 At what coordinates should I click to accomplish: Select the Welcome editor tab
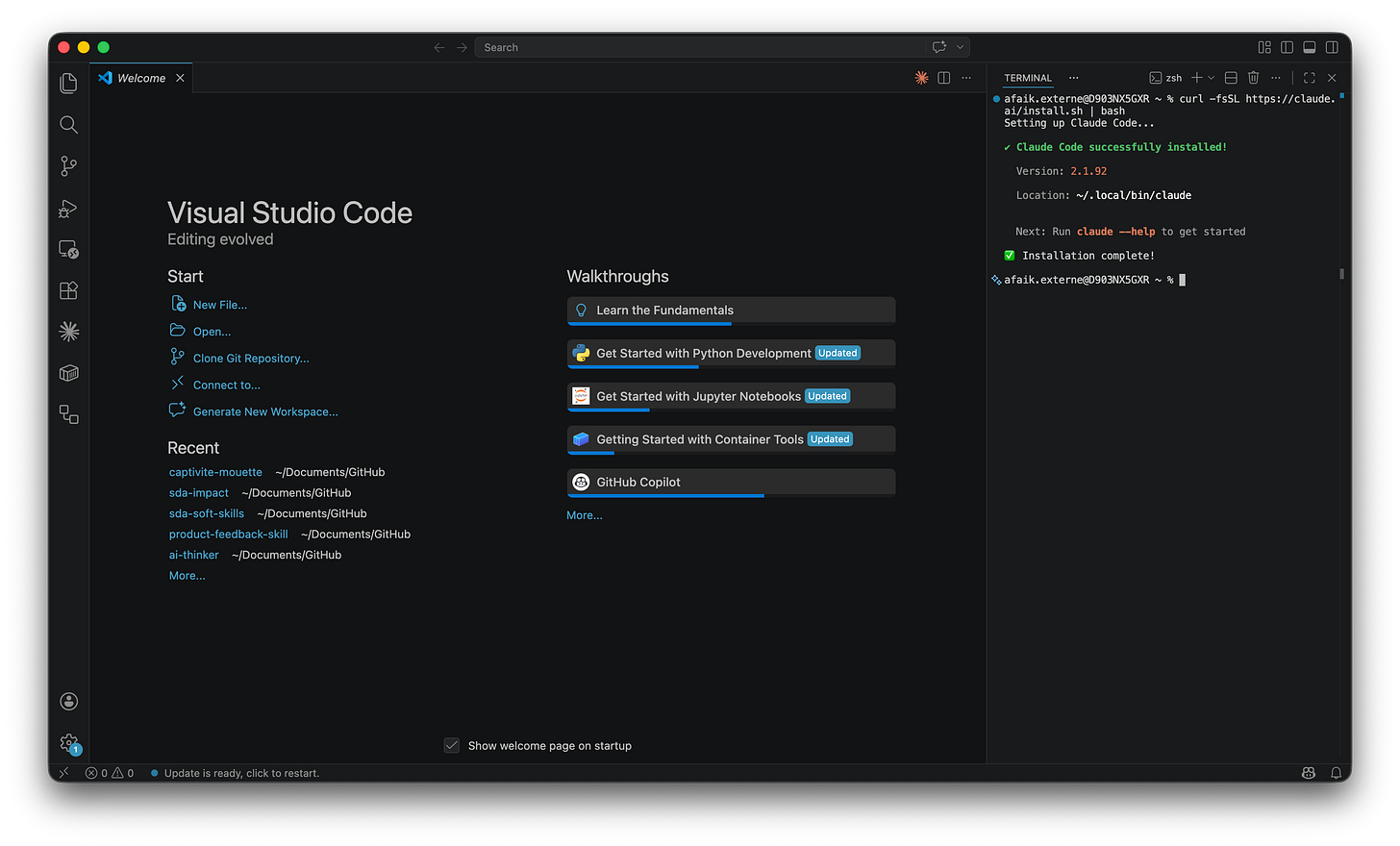tap(139, 78)
